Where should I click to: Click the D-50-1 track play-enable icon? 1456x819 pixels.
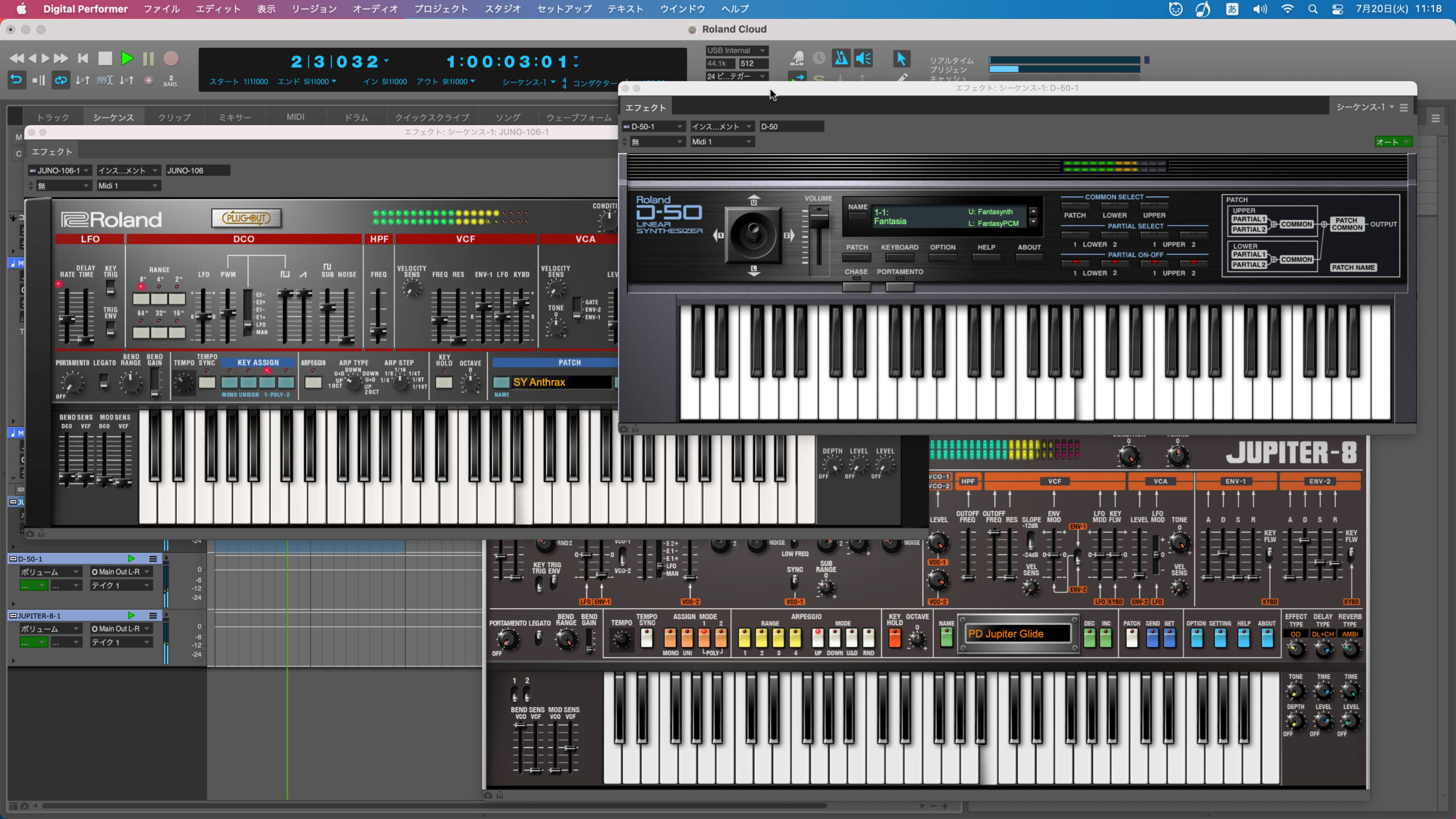[131, 559]
